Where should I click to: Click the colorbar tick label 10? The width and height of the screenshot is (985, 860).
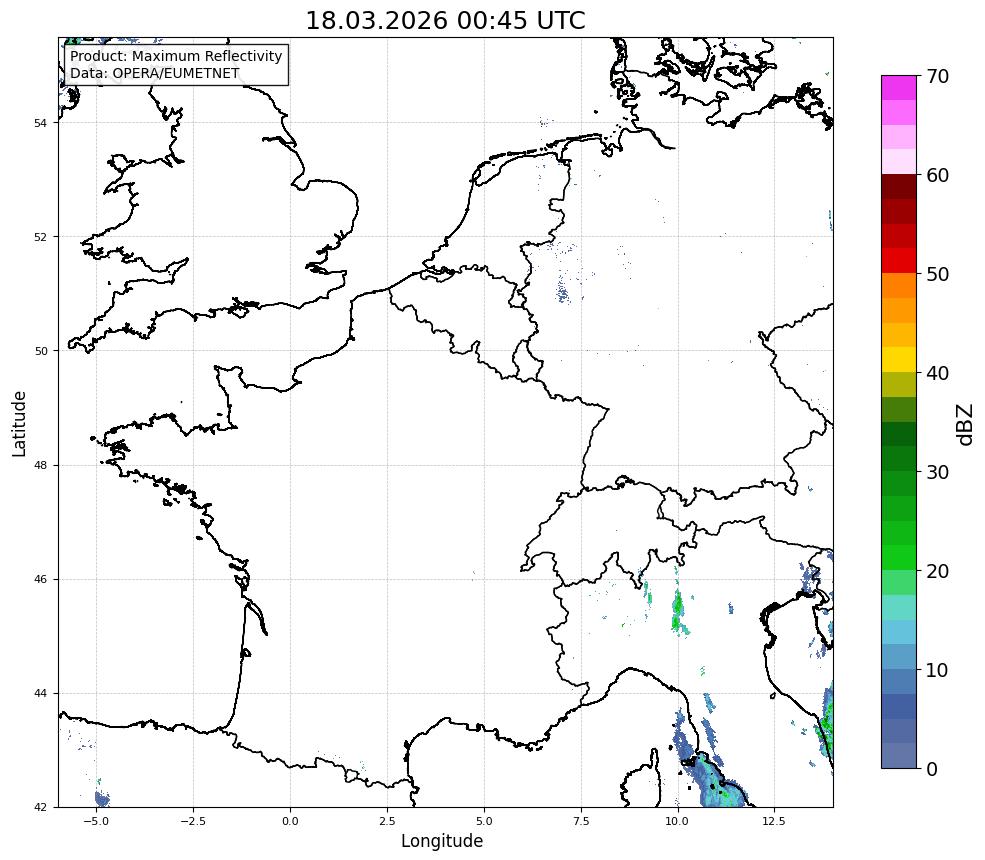[x=937, y=670]
